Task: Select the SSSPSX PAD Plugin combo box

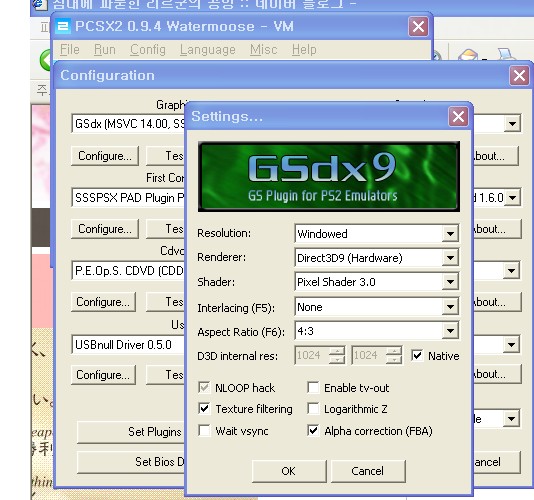Action: (128, 198)
